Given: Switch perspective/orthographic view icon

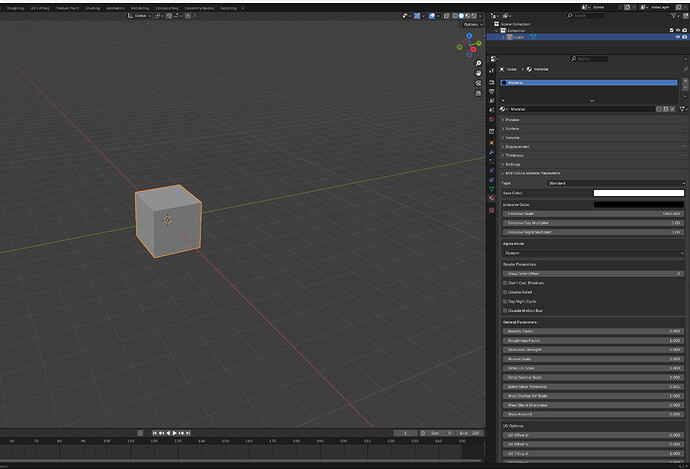Looking at the screenshot, I should click(478, 93).
